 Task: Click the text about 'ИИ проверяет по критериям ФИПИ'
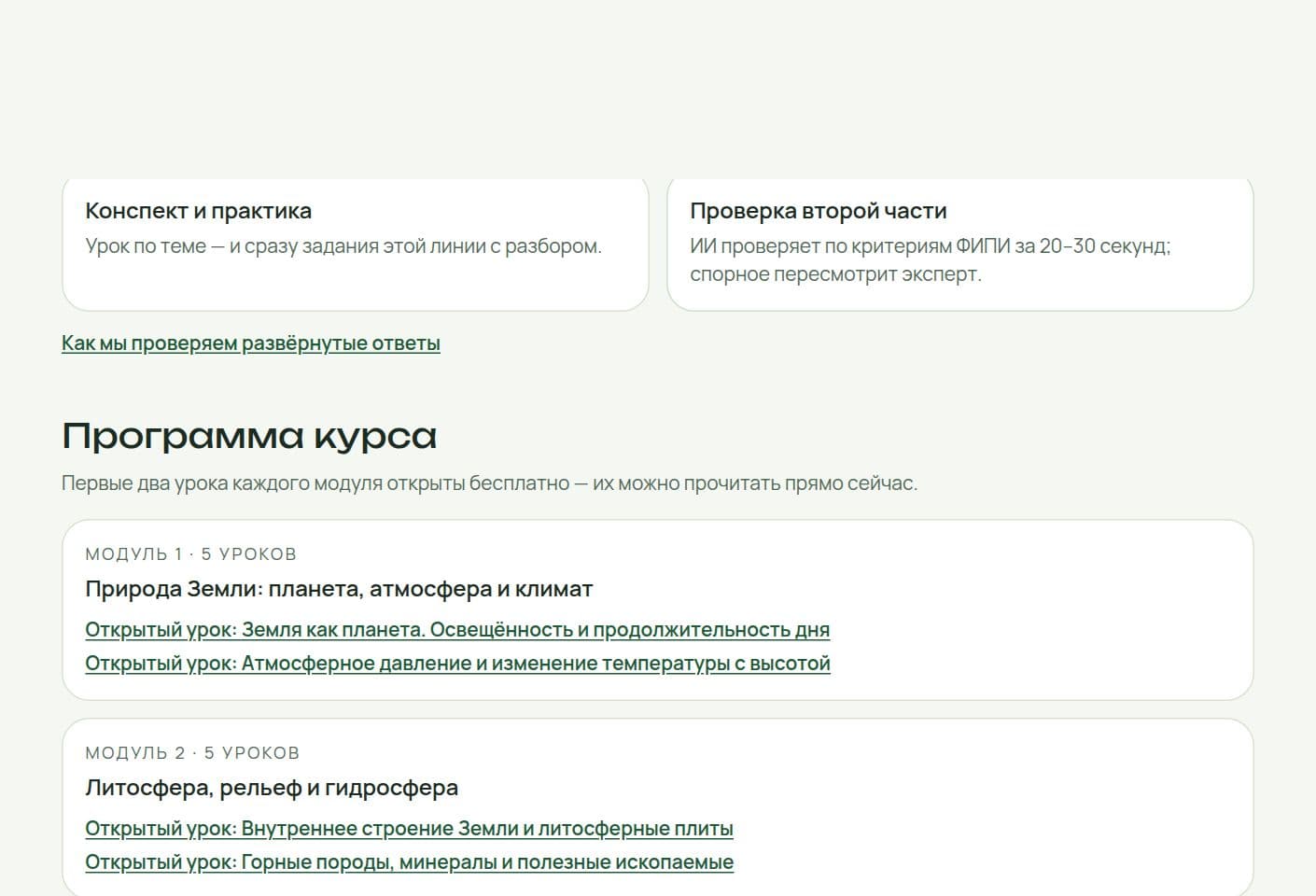click(x=931, y=260)
